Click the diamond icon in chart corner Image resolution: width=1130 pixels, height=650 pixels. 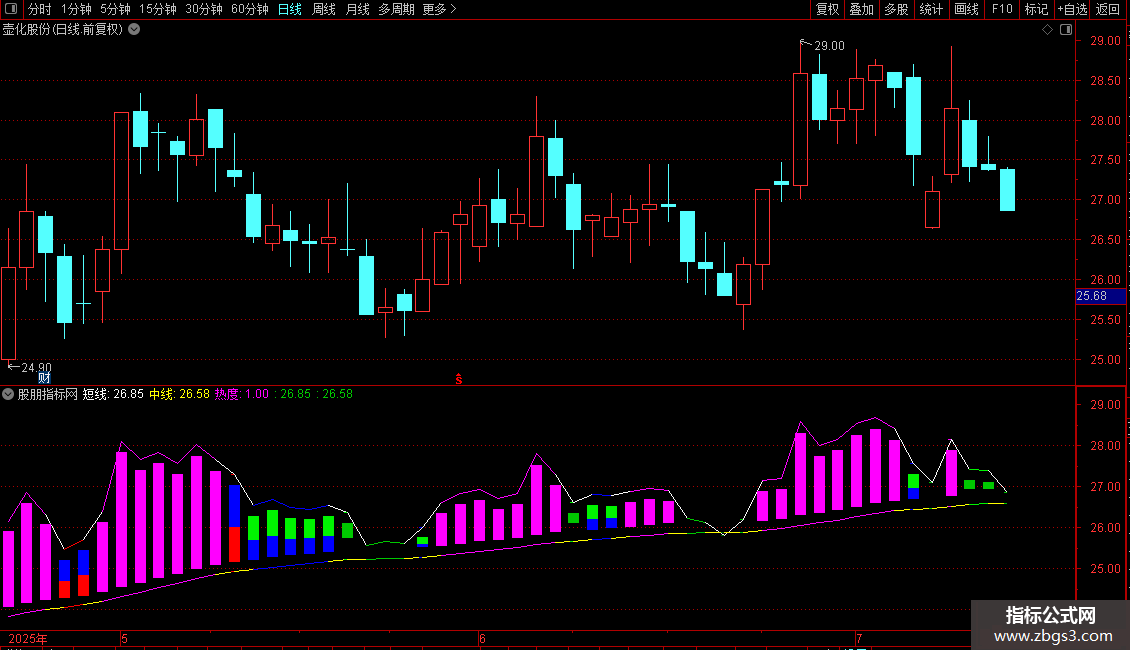1047,30
